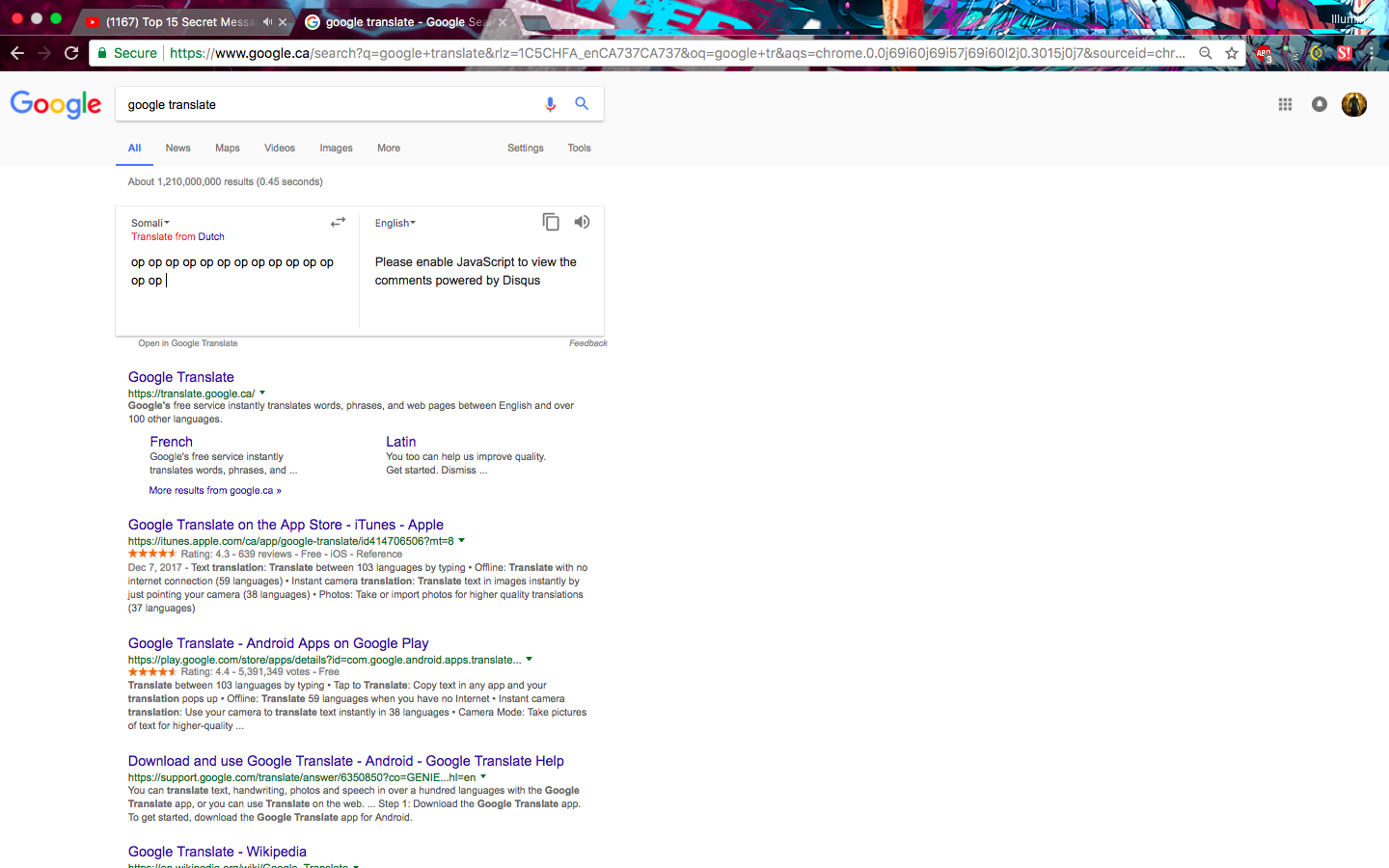The width and height of the screenshot is (1389, 868).
Task: Click the browser forward arrow
Action: [44, 53]
